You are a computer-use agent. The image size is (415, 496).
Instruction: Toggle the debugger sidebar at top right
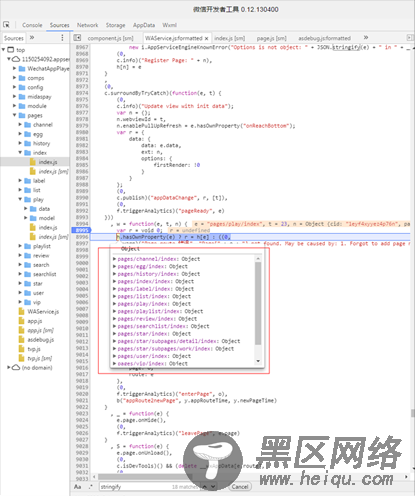tap(410, 38)
